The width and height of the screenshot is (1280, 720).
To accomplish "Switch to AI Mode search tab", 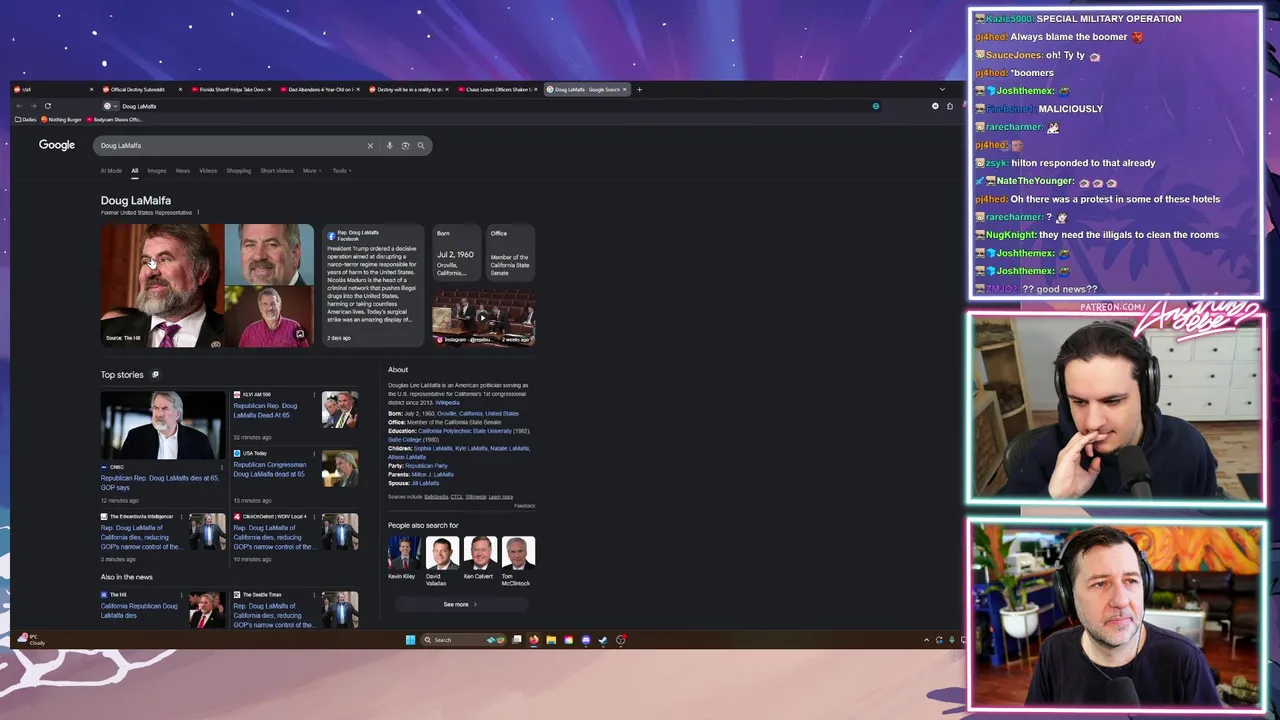I will [x=111, y=171].
